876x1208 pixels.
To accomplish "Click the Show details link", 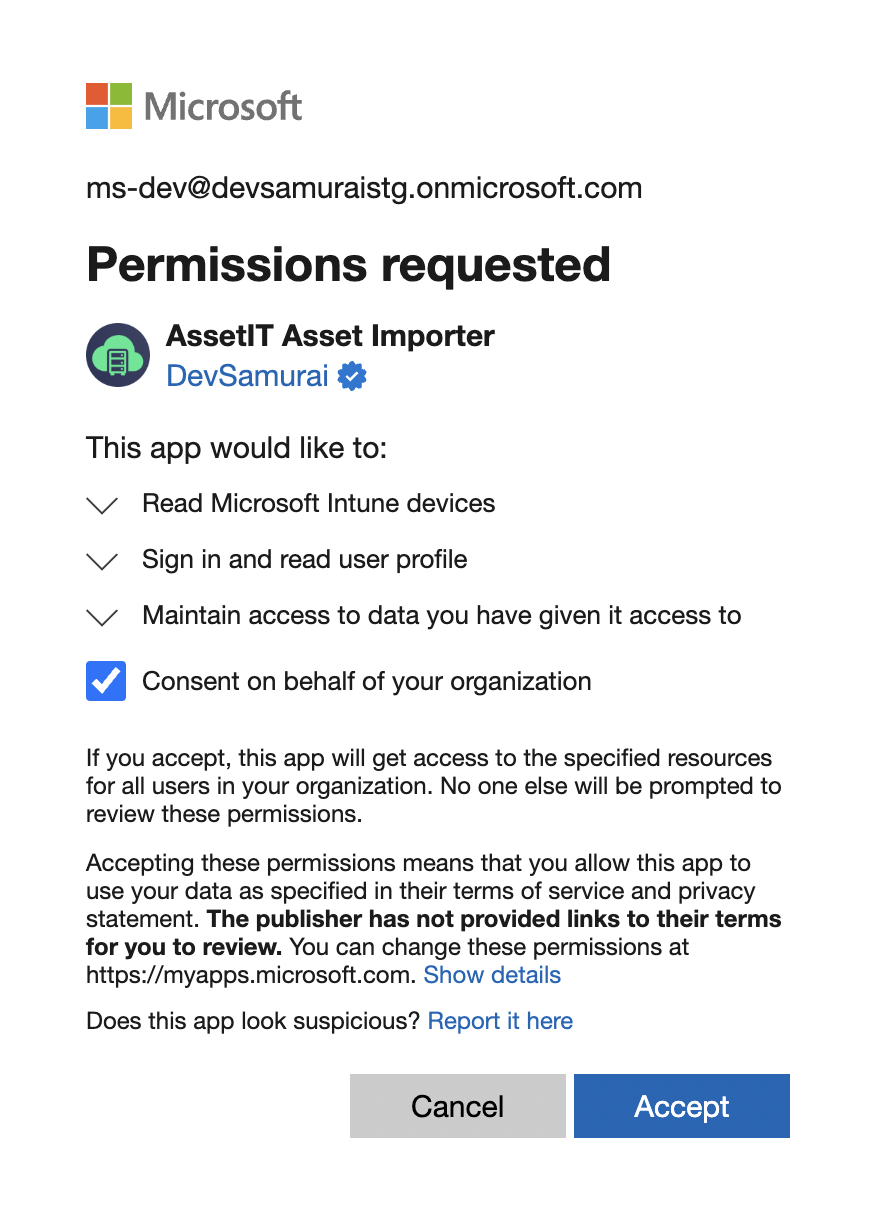I will pyautogui.click(x=492, y=975).
